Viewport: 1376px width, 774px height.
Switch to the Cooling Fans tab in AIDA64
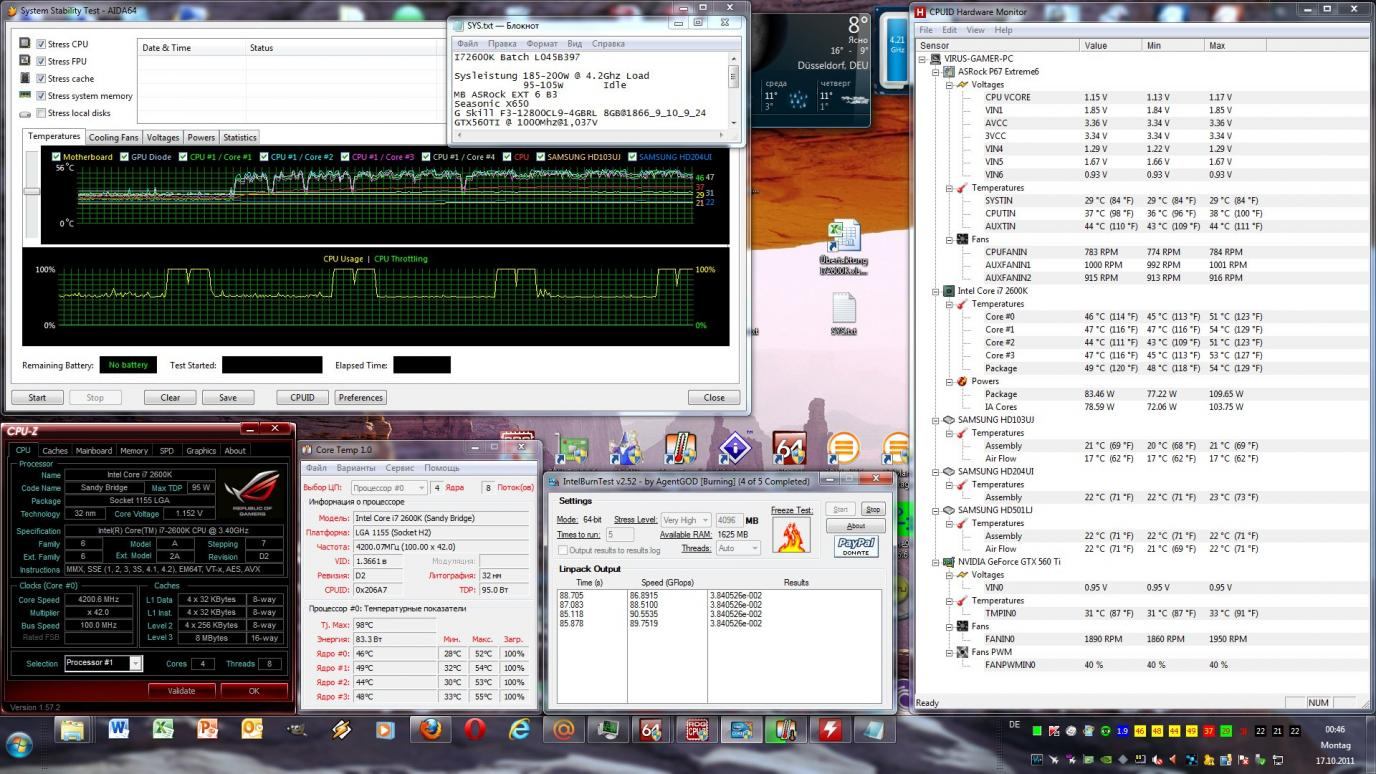[x=114, y=137]
